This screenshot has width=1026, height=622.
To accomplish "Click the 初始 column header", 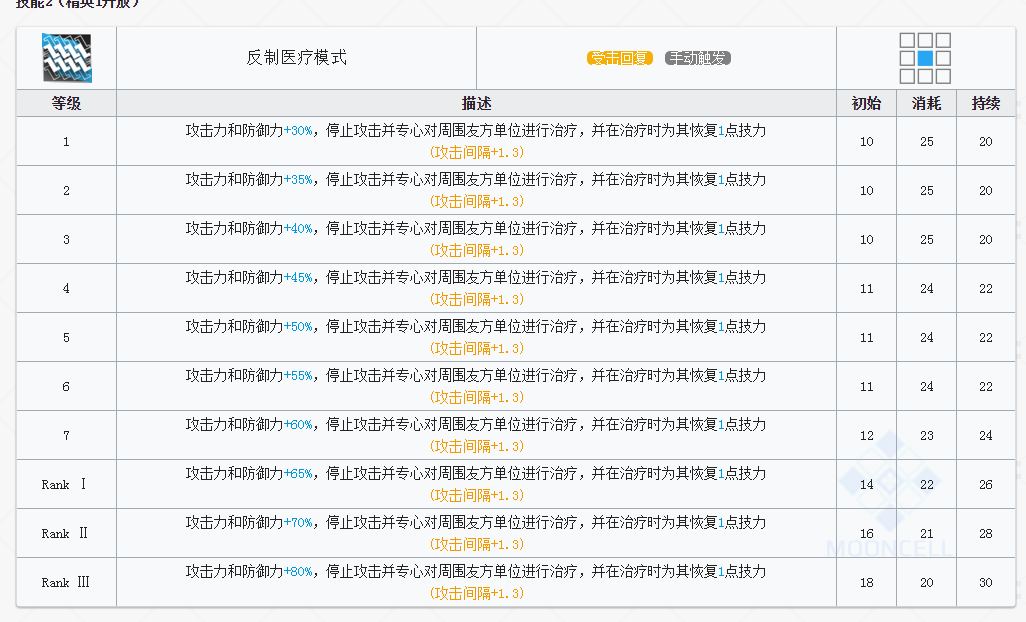I will coord(866,103).
